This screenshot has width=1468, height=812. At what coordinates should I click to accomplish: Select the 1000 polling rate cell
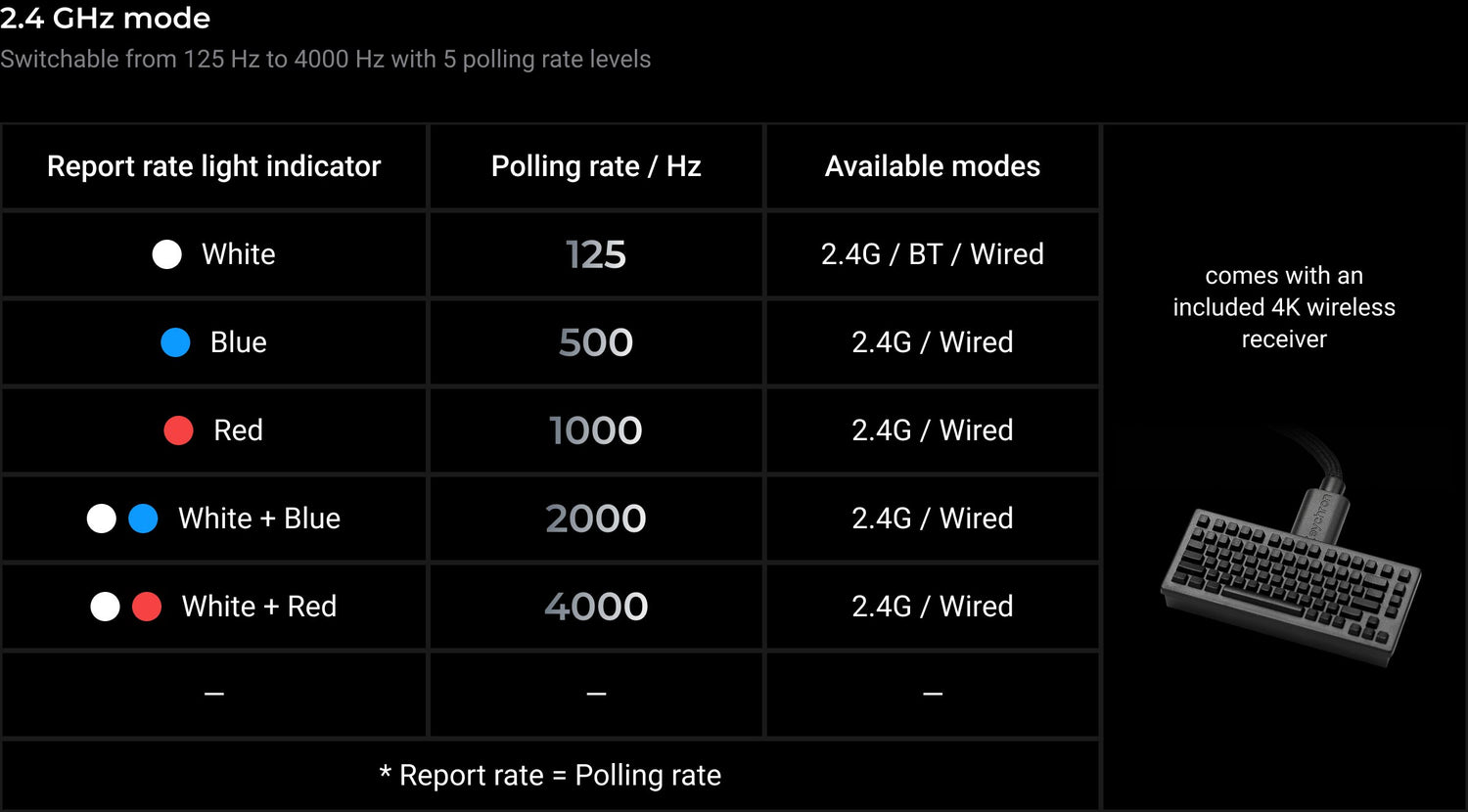[x=595, y=431]
